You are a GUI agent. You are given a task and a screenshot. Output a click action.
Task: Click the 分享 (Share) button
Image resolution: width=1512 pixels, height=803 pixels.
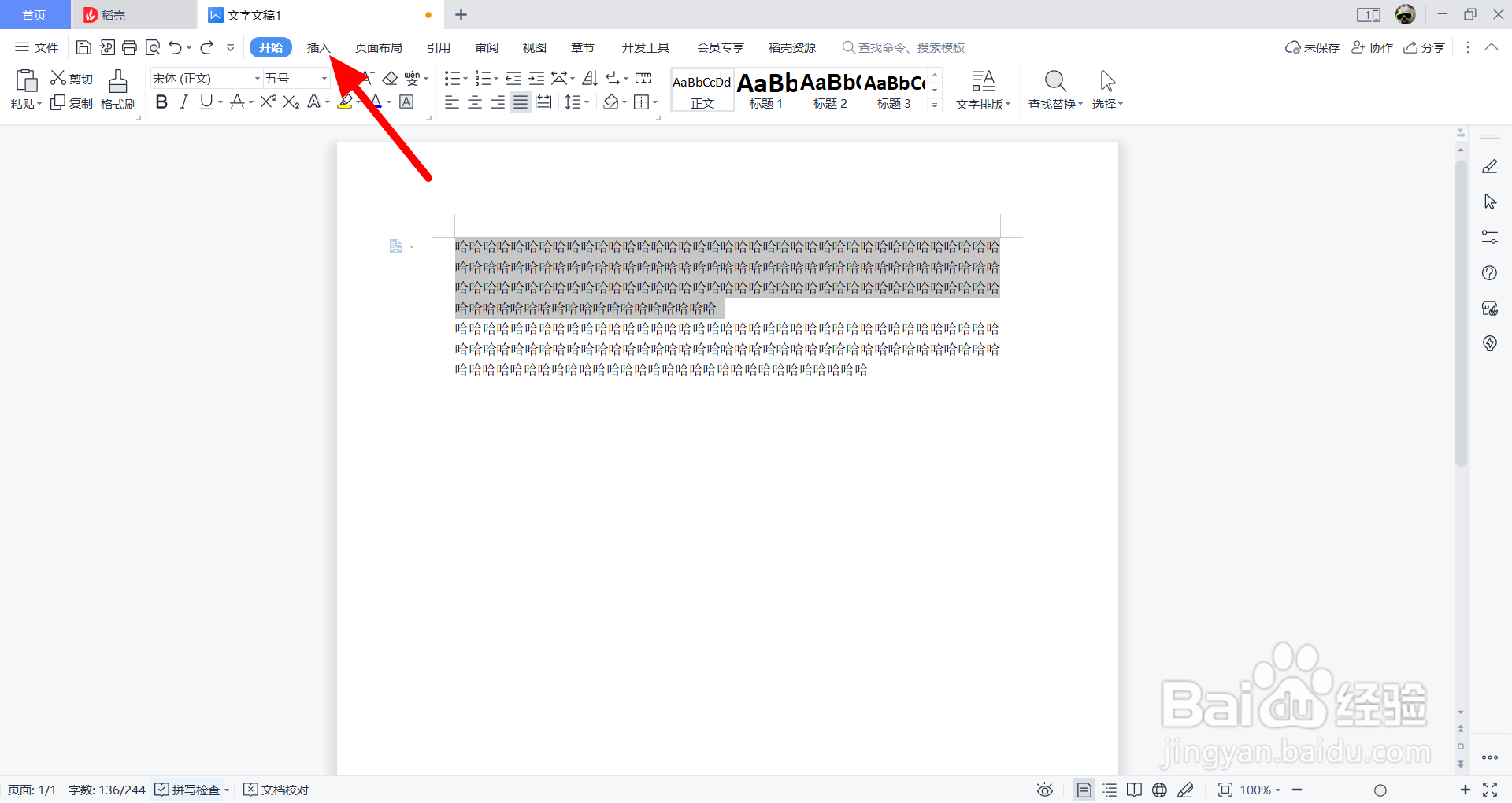(x=1425, y=48)
